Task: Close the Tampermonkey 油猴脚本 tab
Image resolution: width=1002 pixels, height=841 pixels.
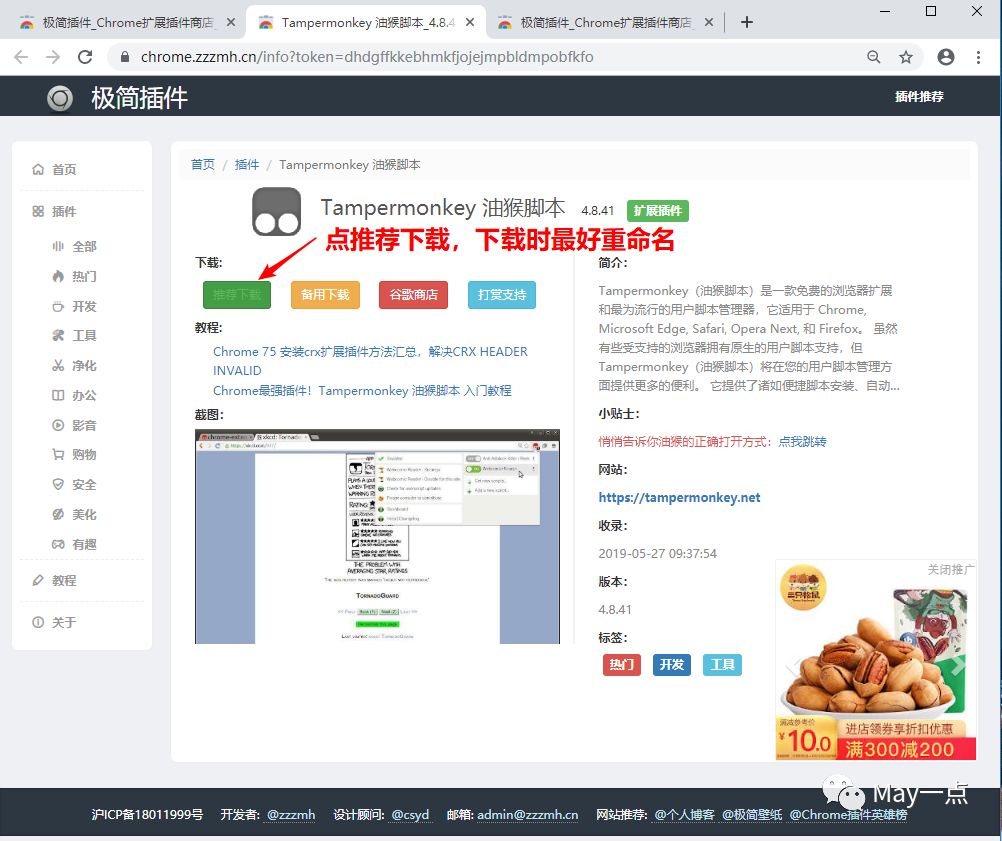Action: [470, 22]
